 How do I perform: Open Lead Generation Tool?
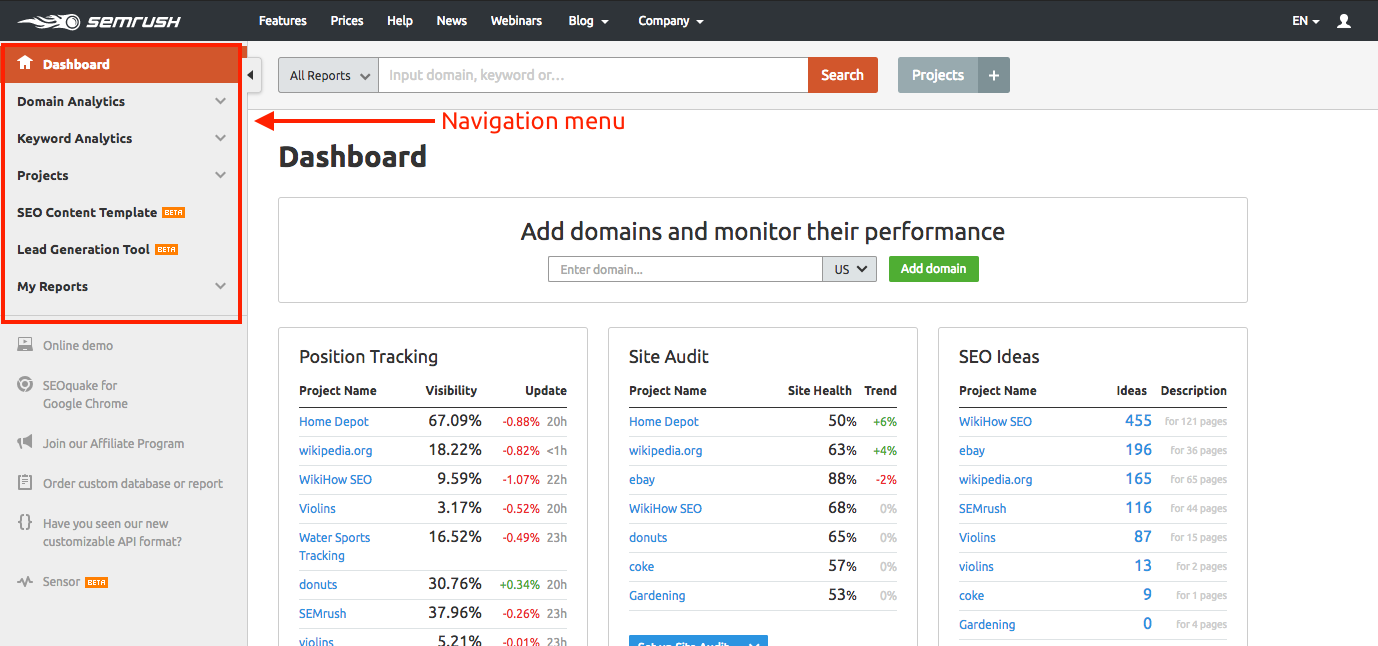pyautogui.click(x=83, y=249)
